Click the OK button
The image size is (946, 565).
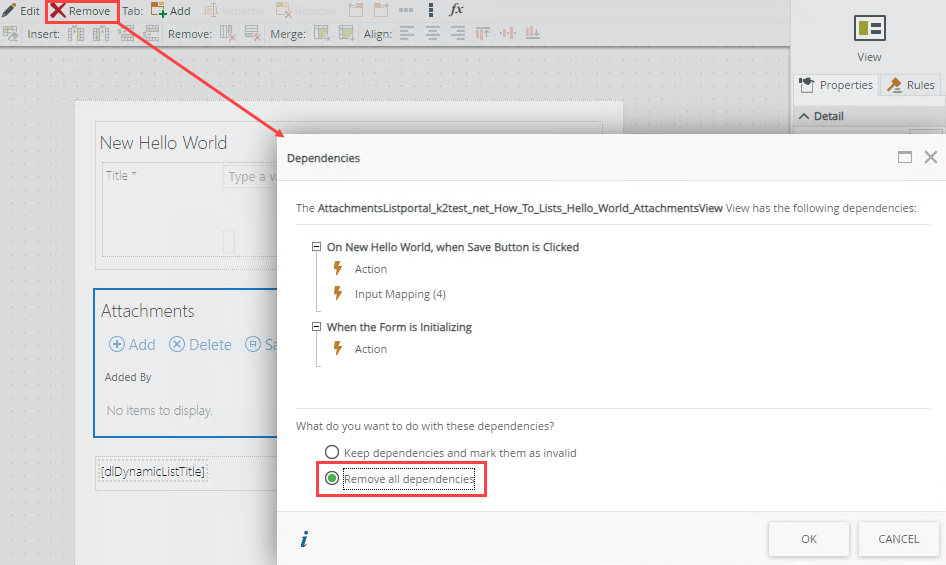click(x=809, y=539)
